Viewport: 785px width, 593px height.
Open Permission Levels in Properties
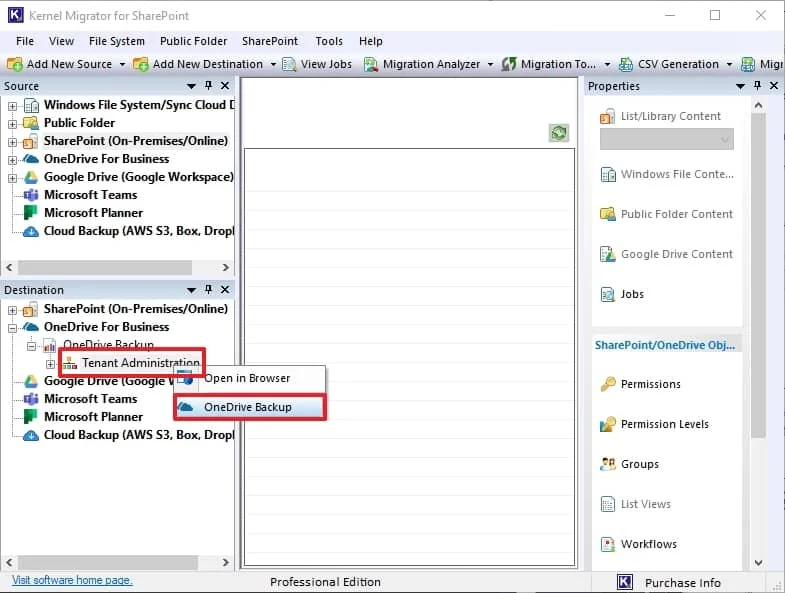point(654,424)
